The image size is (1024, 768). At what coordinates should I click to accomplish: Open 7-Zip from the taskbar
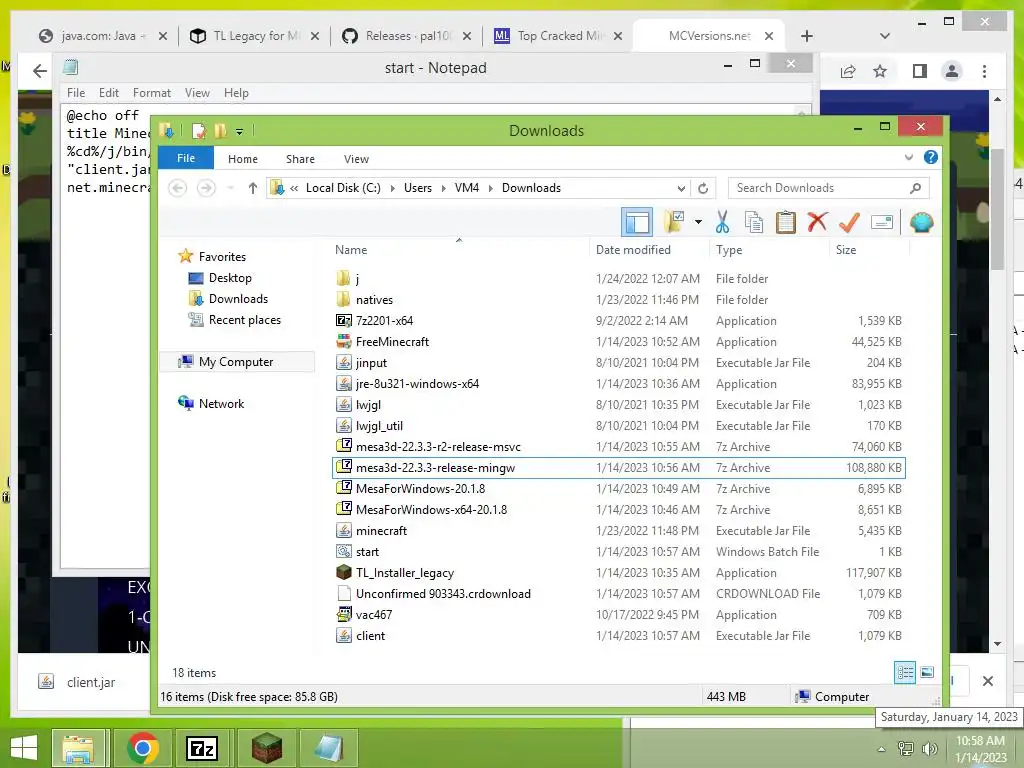[201, 748]
